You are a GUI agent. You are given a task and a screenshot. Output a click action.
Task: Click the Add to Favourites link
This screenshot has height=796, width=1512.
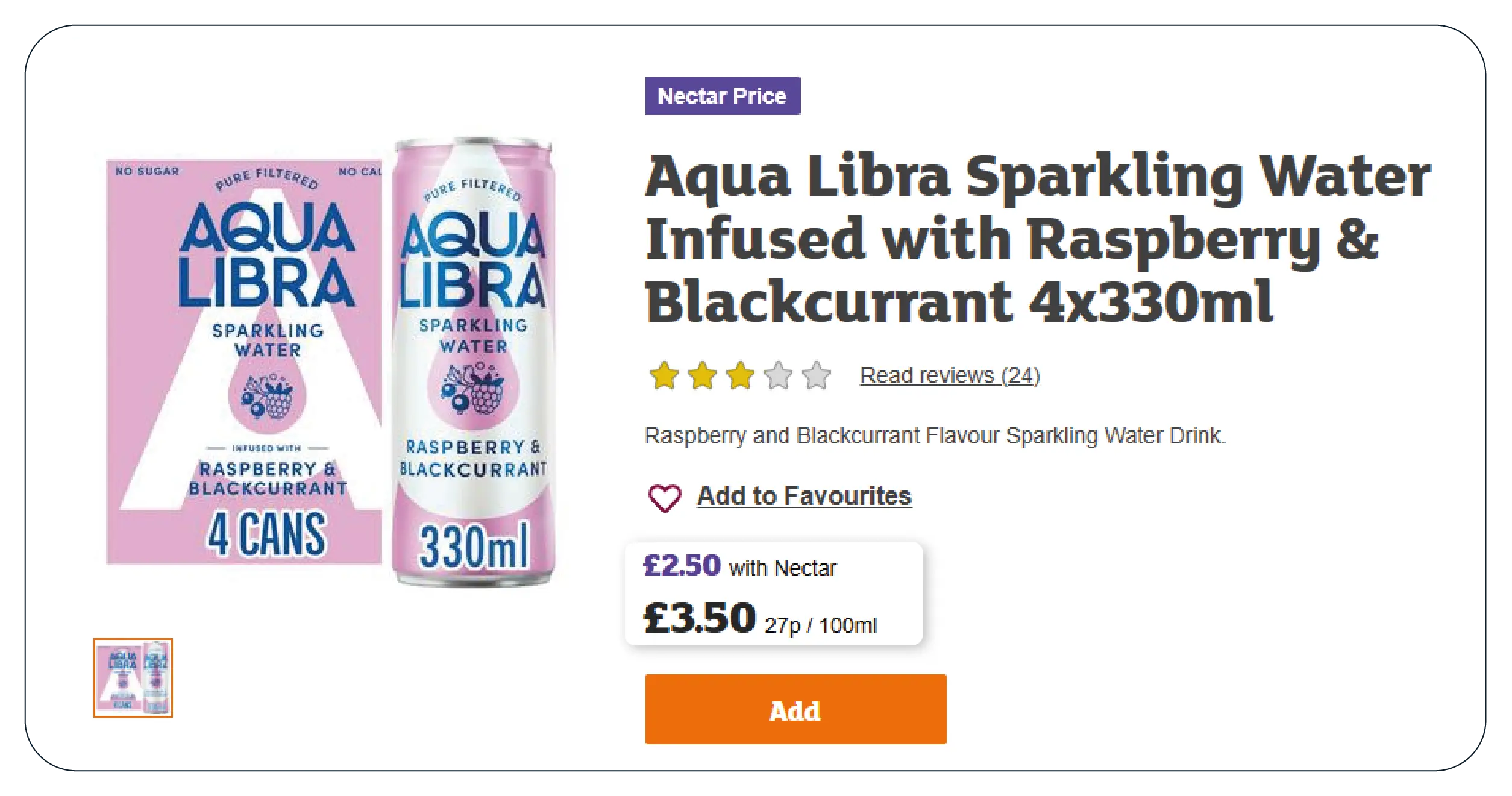point(804,496)
